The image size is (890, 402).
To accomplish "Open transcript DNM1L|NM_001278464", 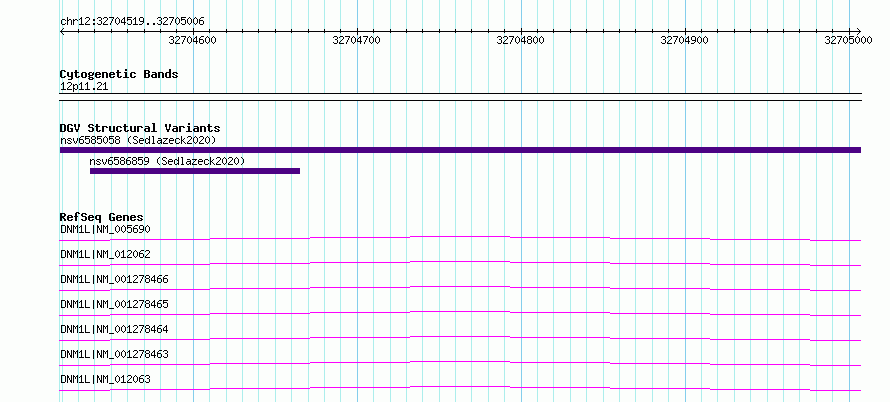I will point(114,329).
